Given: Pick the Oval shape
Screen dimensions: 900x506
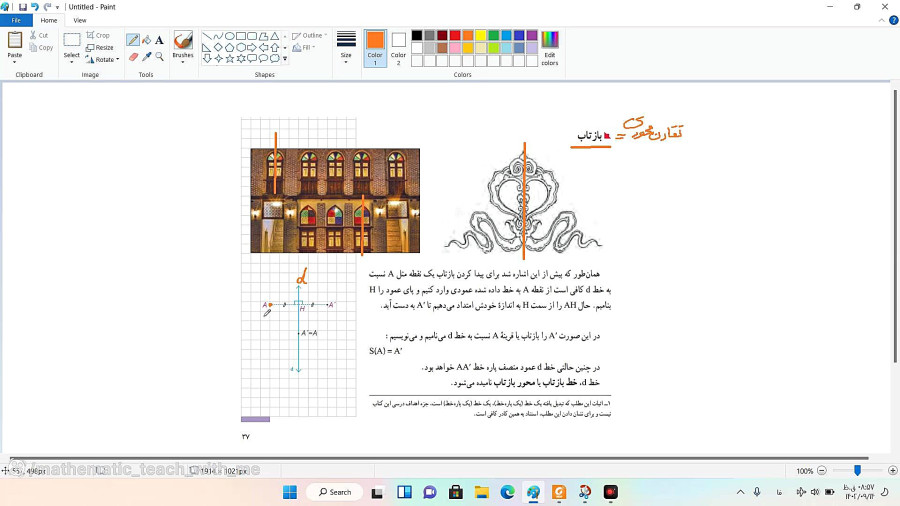Looking at the screenshot, I should click(x=229, y=36).
